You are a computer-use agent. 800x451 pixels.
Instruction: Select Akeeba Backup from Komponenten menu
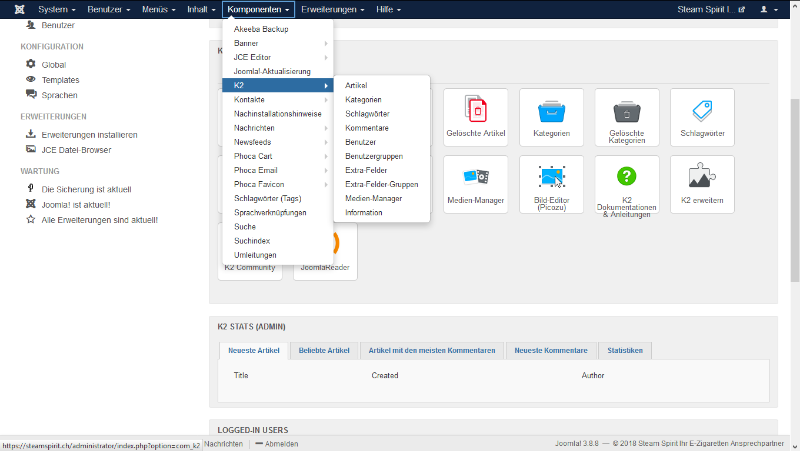278,29
